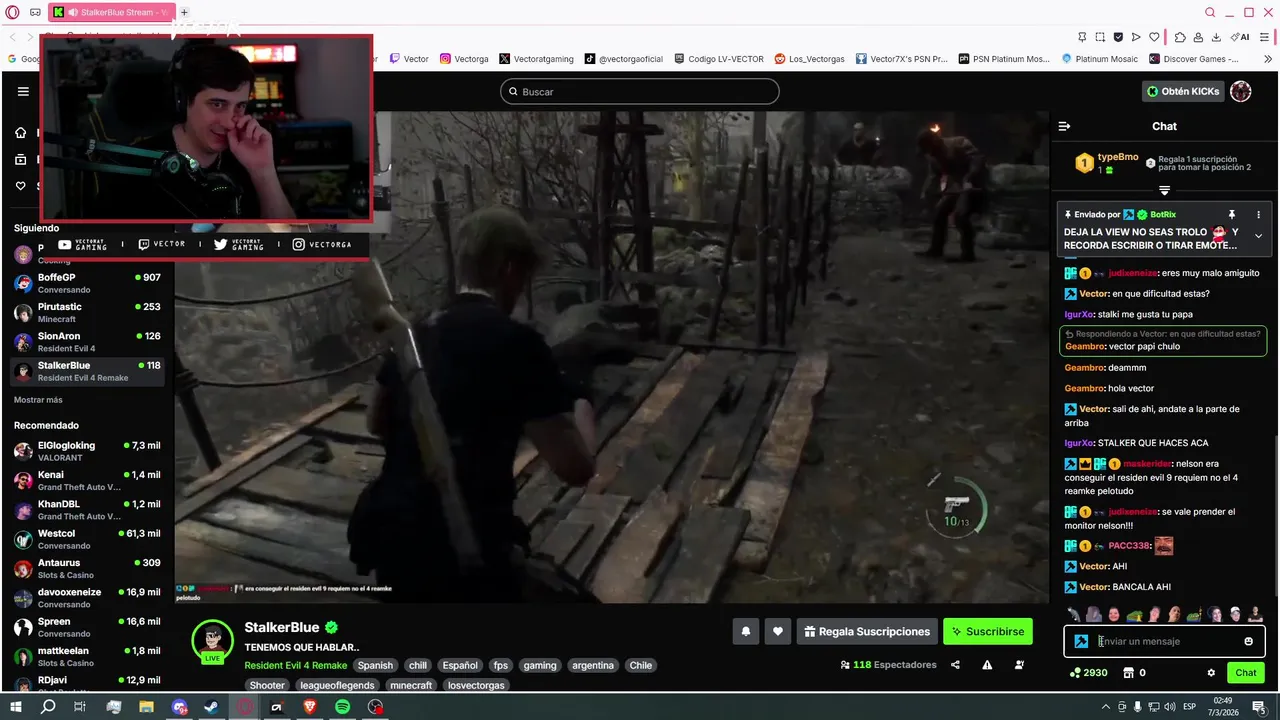Open Brave browser from the taskbar
This screenshot has width=1280, height=720.
click(x=309, y=707)
